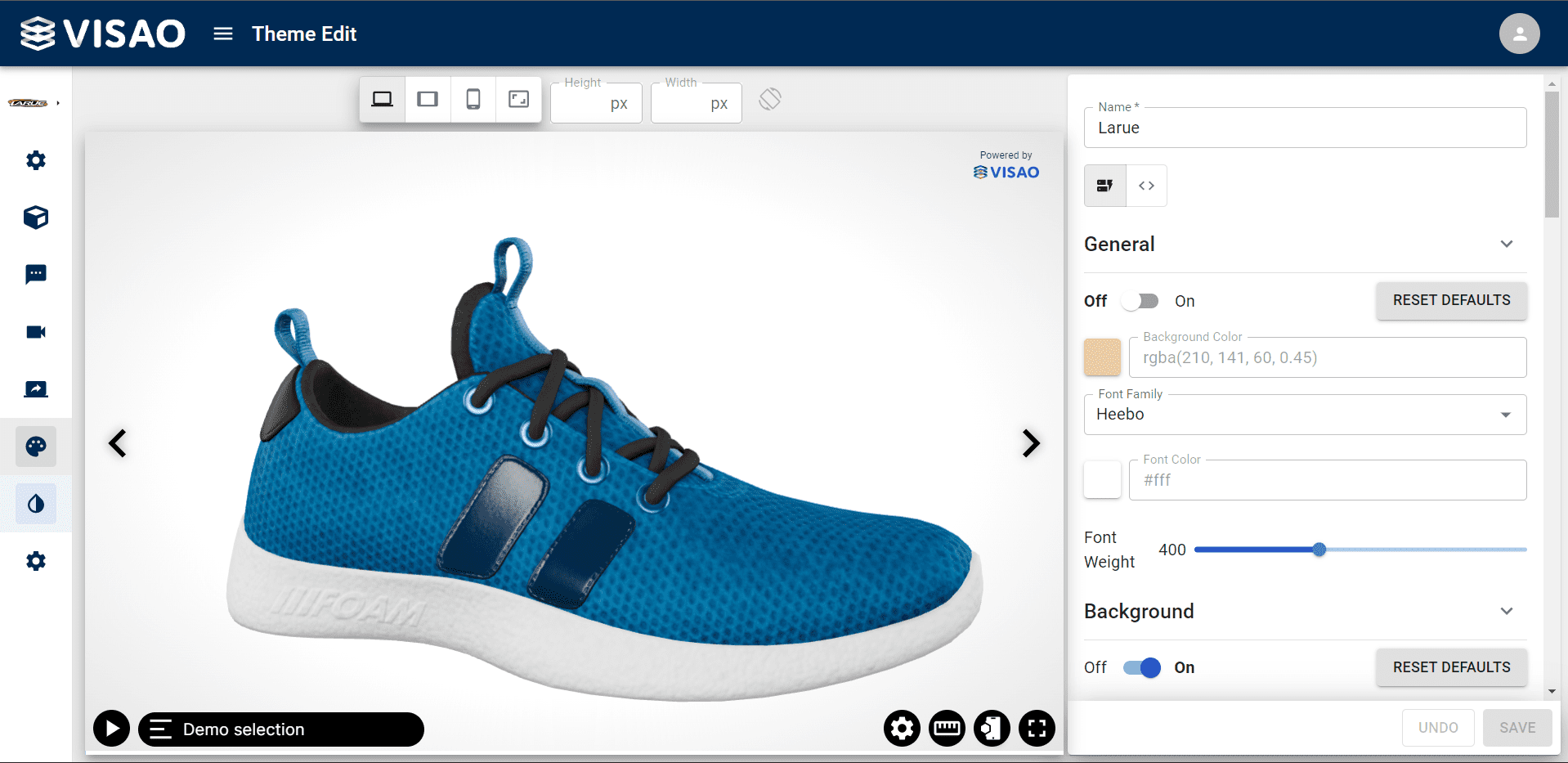The image size is (1568, 763).
Task: Select the camera/video sidebar tool
Action: (36, 332)
